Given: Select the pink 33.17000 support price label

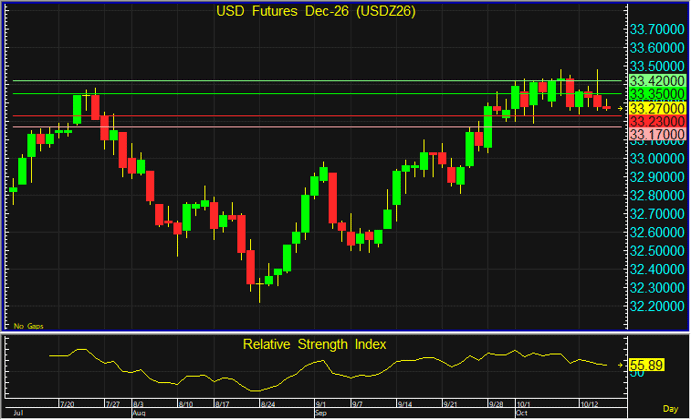Looking at the screenshot, I should 657,134.
